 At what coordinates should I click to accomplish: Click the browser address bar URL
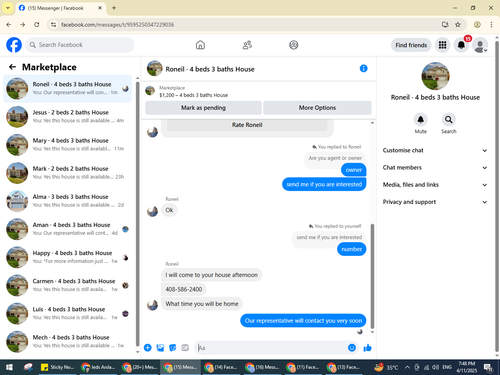click(117, 25)
